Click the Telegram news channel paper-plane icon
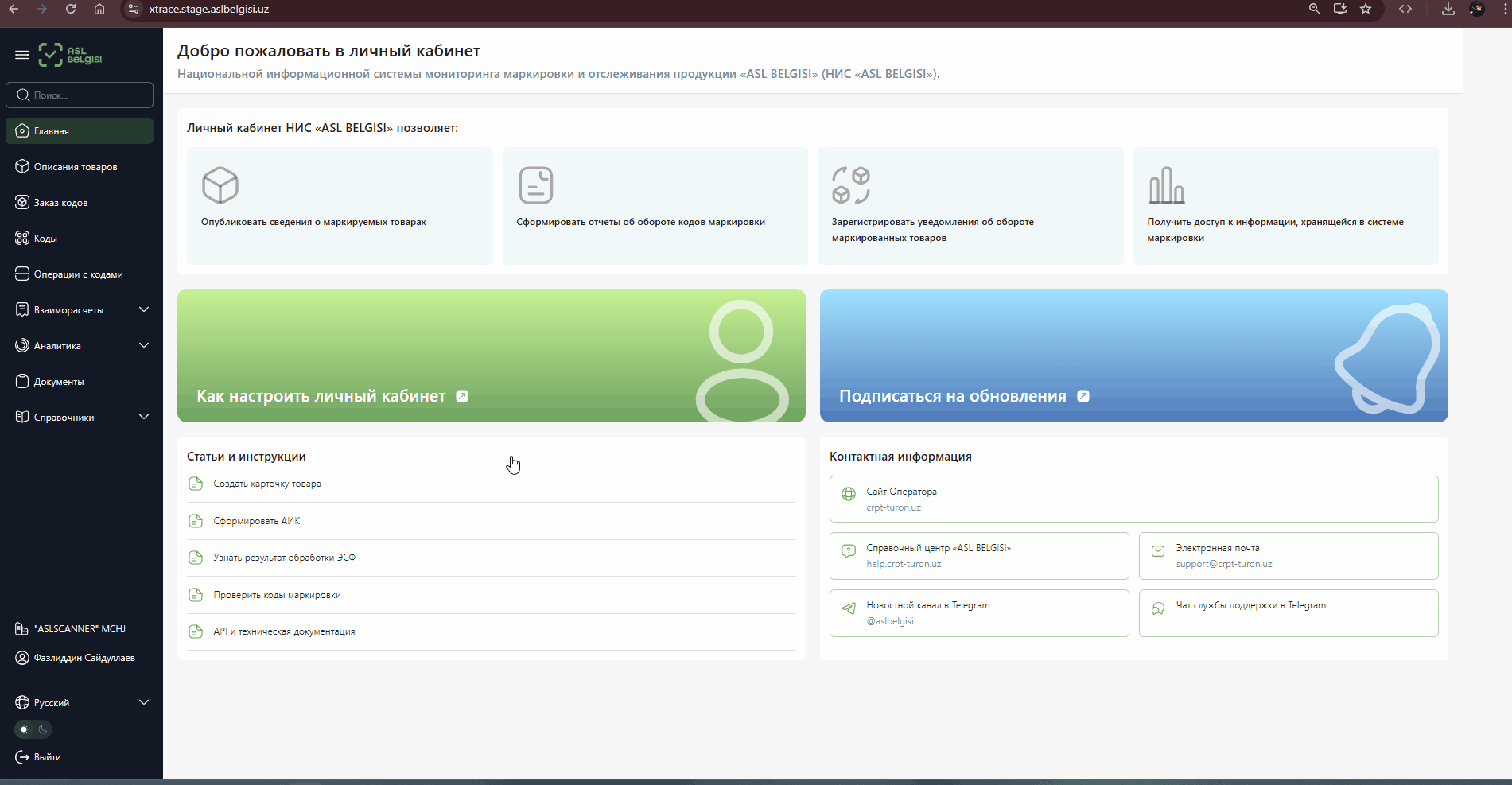This screenshot has height=785, width=1512. pyautogui.click(x=849, y=608)
